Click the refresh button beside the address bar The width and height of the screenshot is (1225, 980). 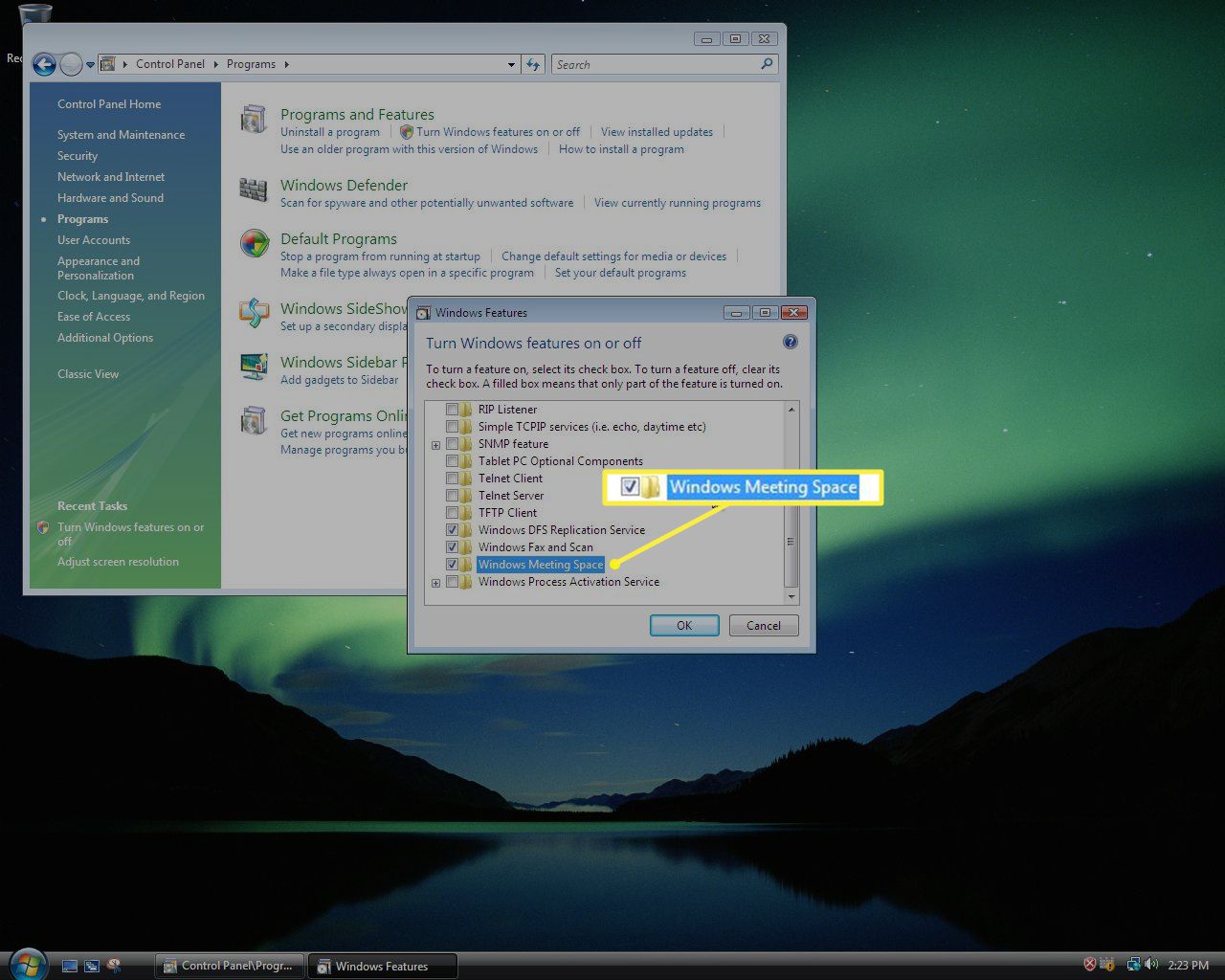534,64
